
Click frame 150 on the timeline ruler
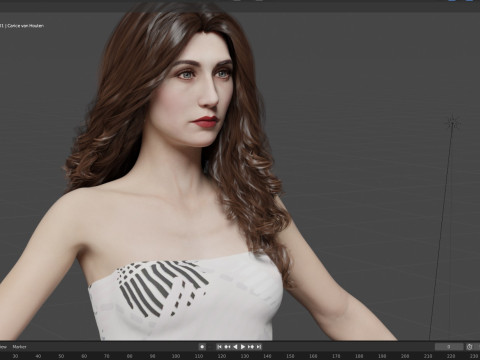pyautogui.click(x=290, y=356)
